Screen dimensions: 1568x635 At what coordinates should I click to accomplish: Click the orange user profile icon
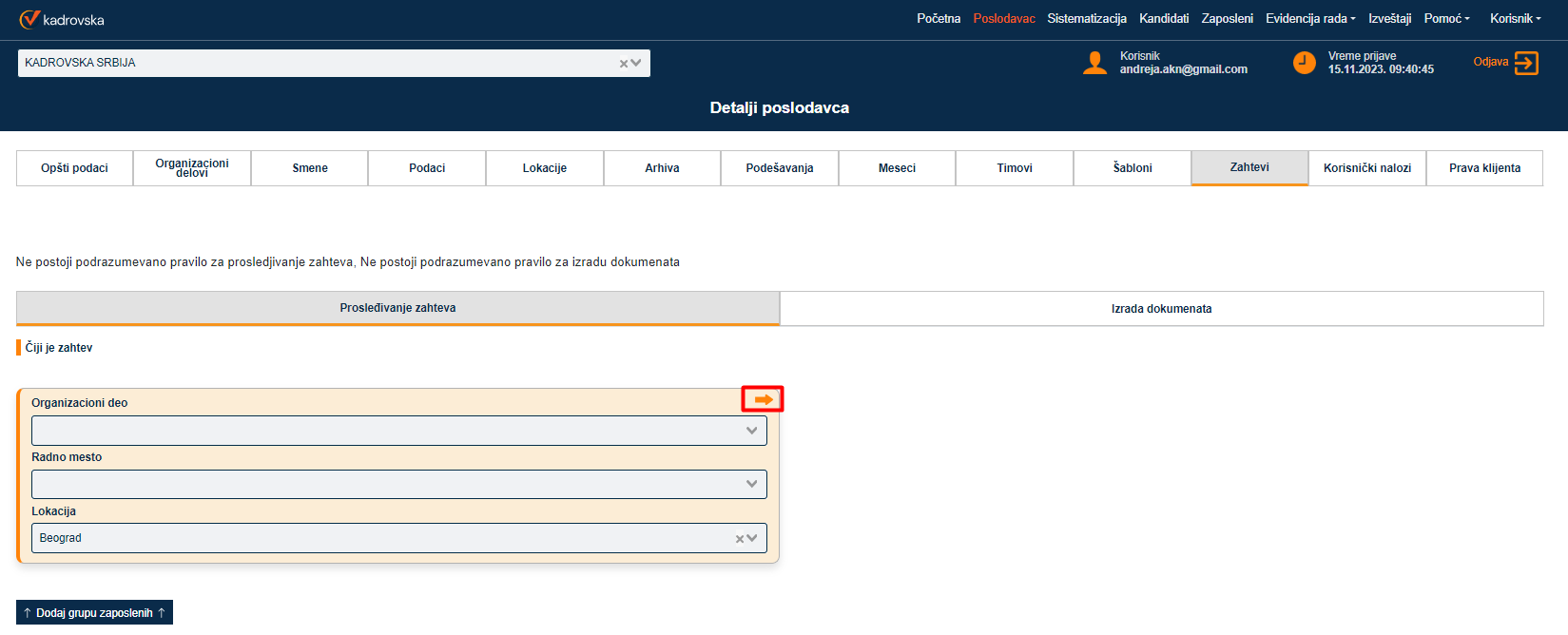pyautogui.click(x=1094, y=63)
